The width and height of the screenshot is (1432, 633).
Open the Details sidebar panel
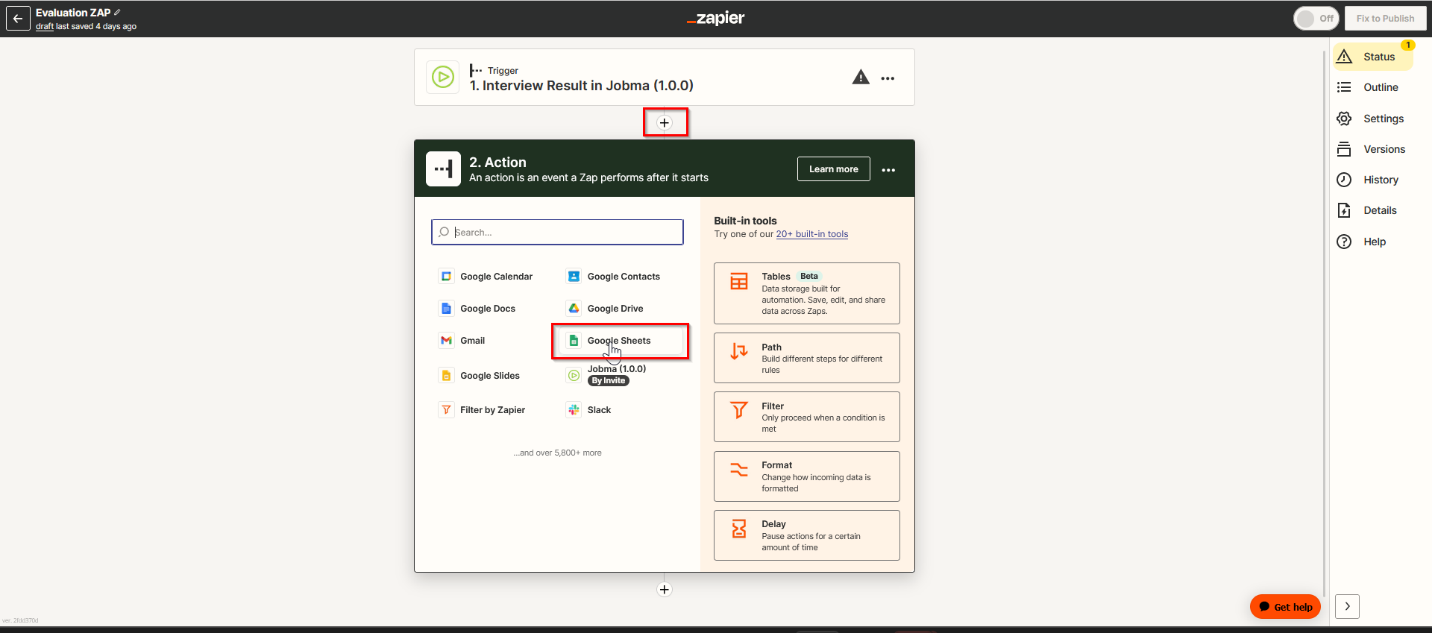coord(1367,211)
